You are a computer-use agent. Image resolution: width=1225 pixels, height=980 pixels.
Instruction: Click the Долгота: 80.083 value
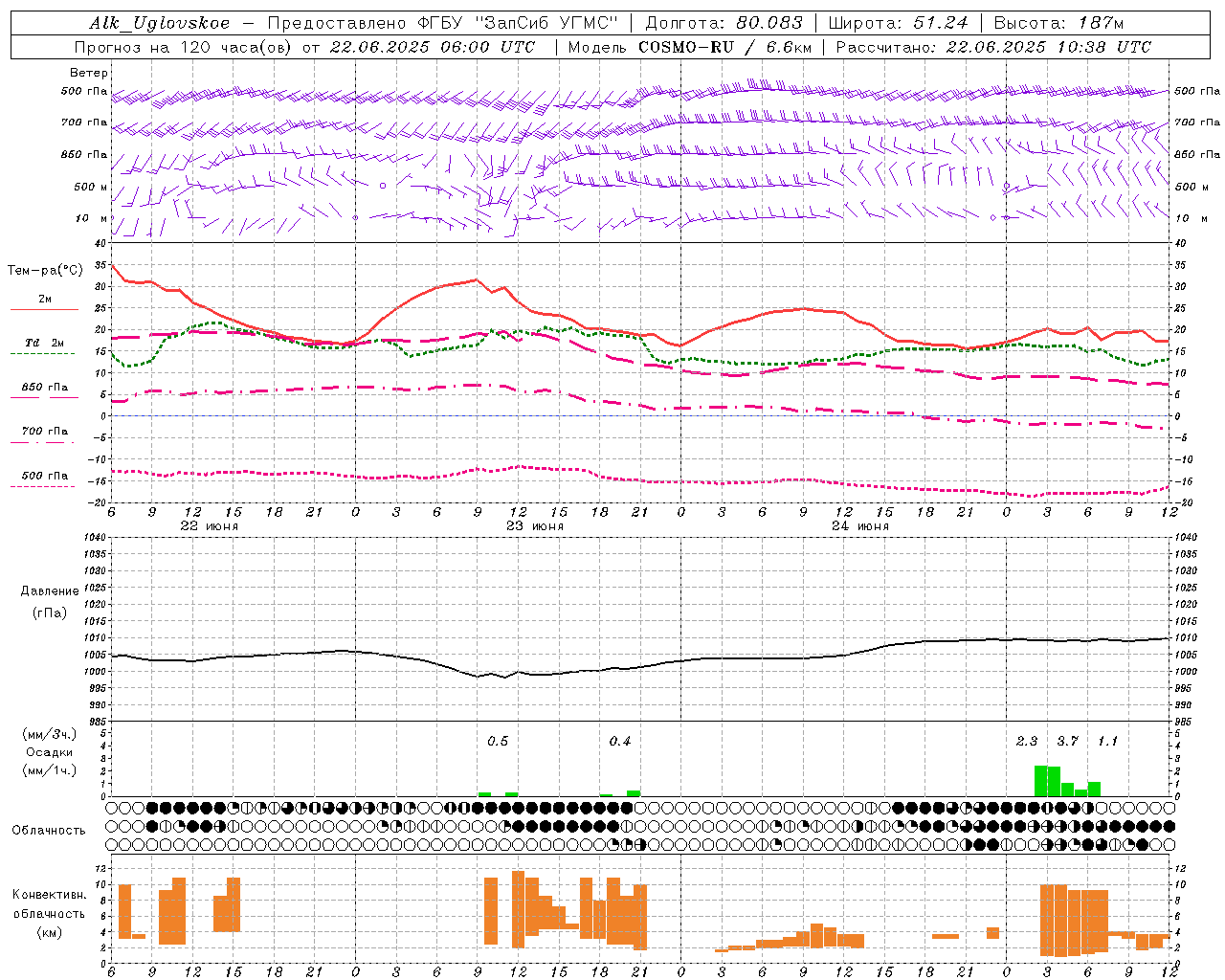point(724,24)
